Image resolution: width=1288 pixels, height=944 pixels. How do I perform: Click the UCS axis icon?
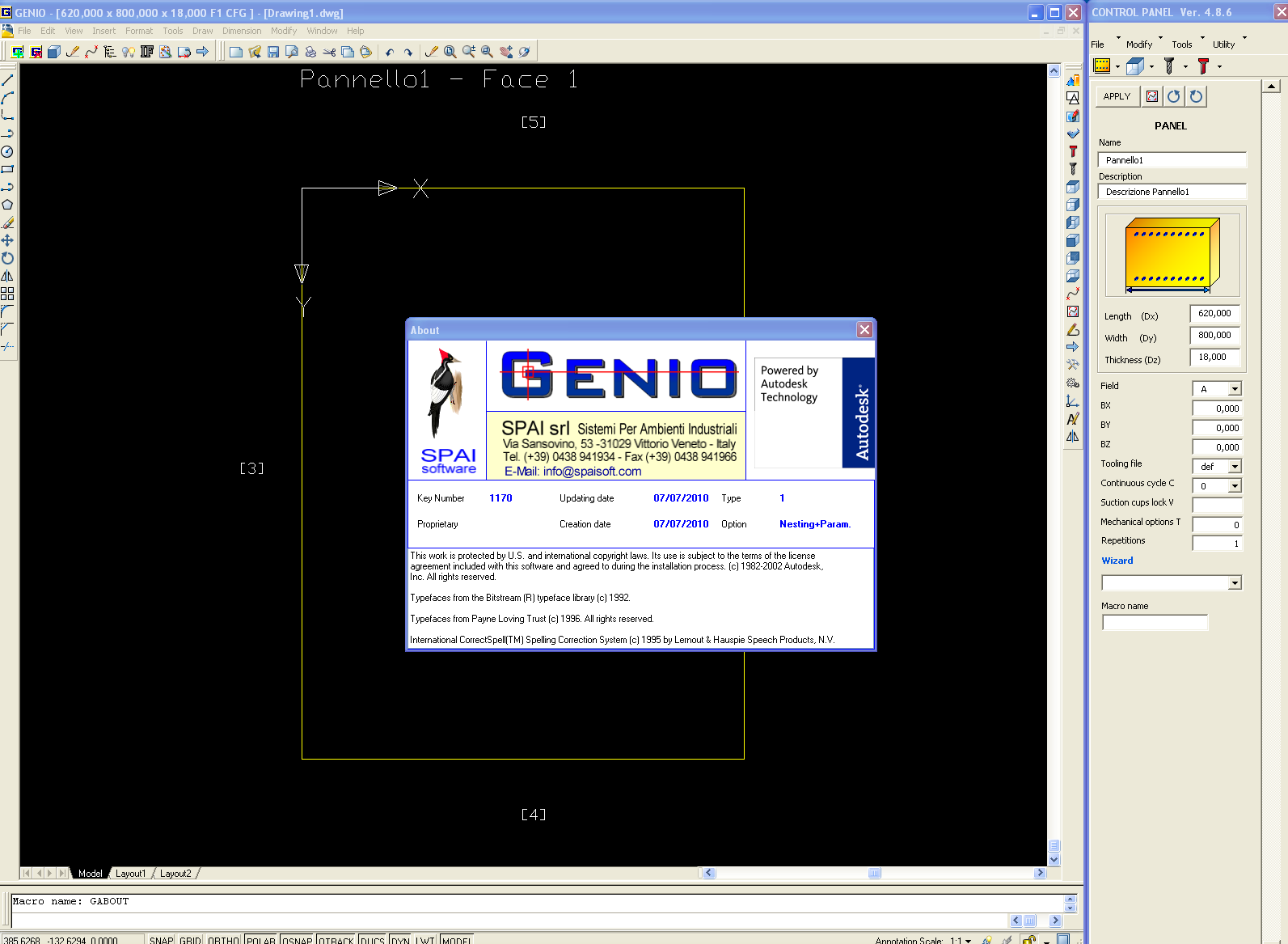[1073, 400]
